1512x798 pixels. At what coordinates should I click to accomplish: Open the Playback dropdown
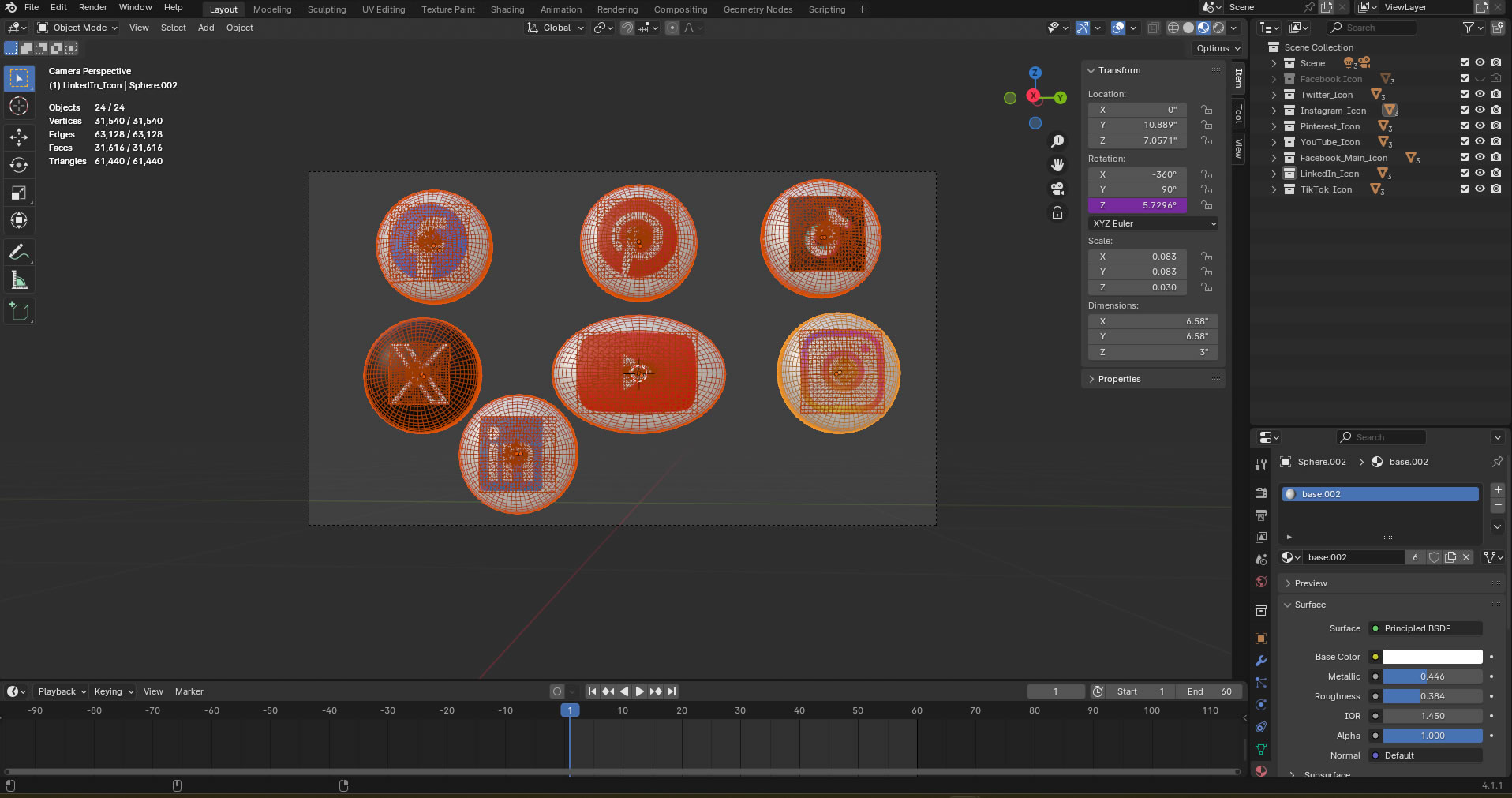pyautogui.click(x=62, y=691)
